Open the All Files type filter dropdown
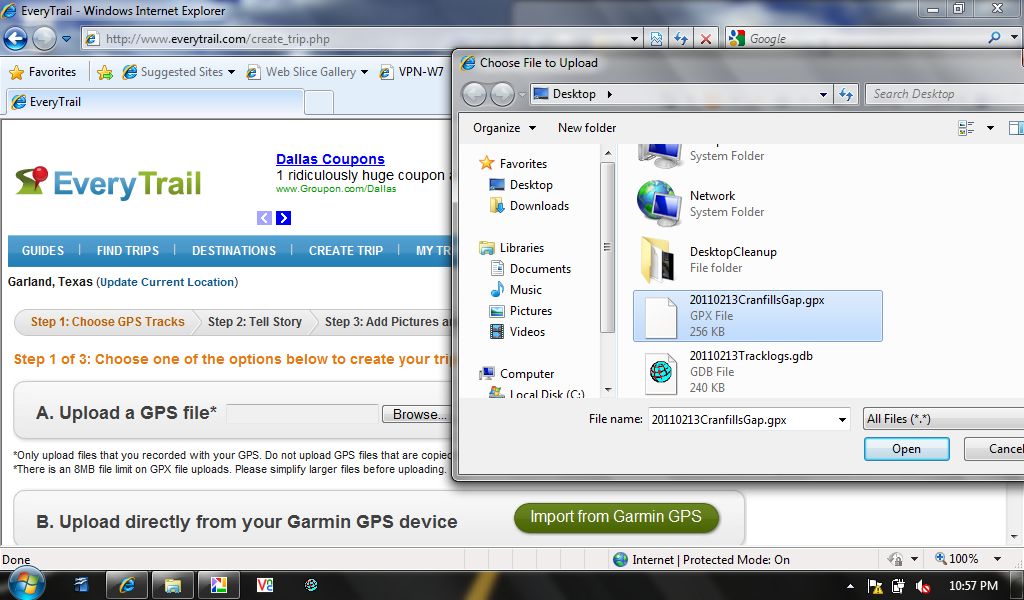Screen dimensions: 1024x600 point(943,419)
